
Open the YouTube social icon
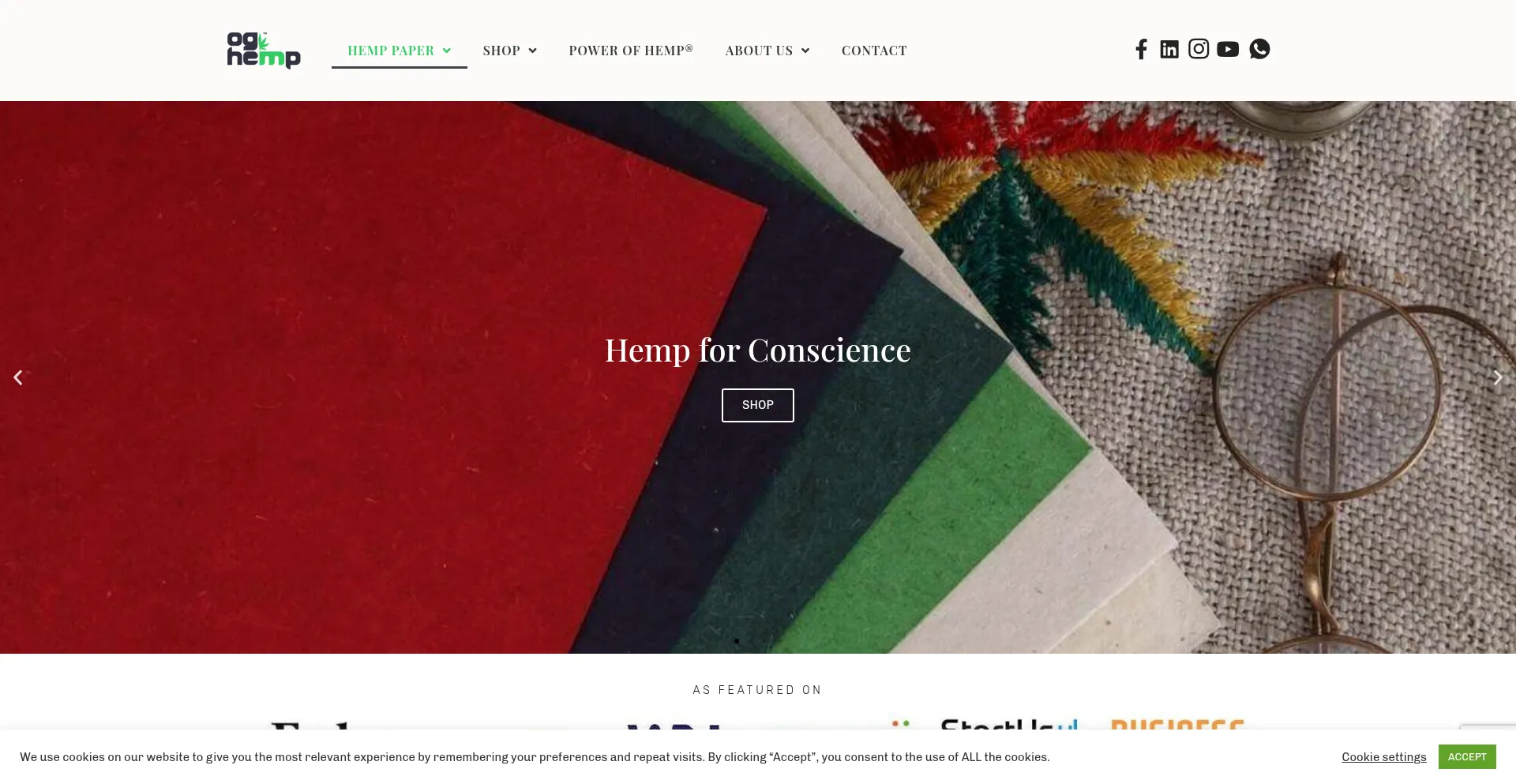1228,49
